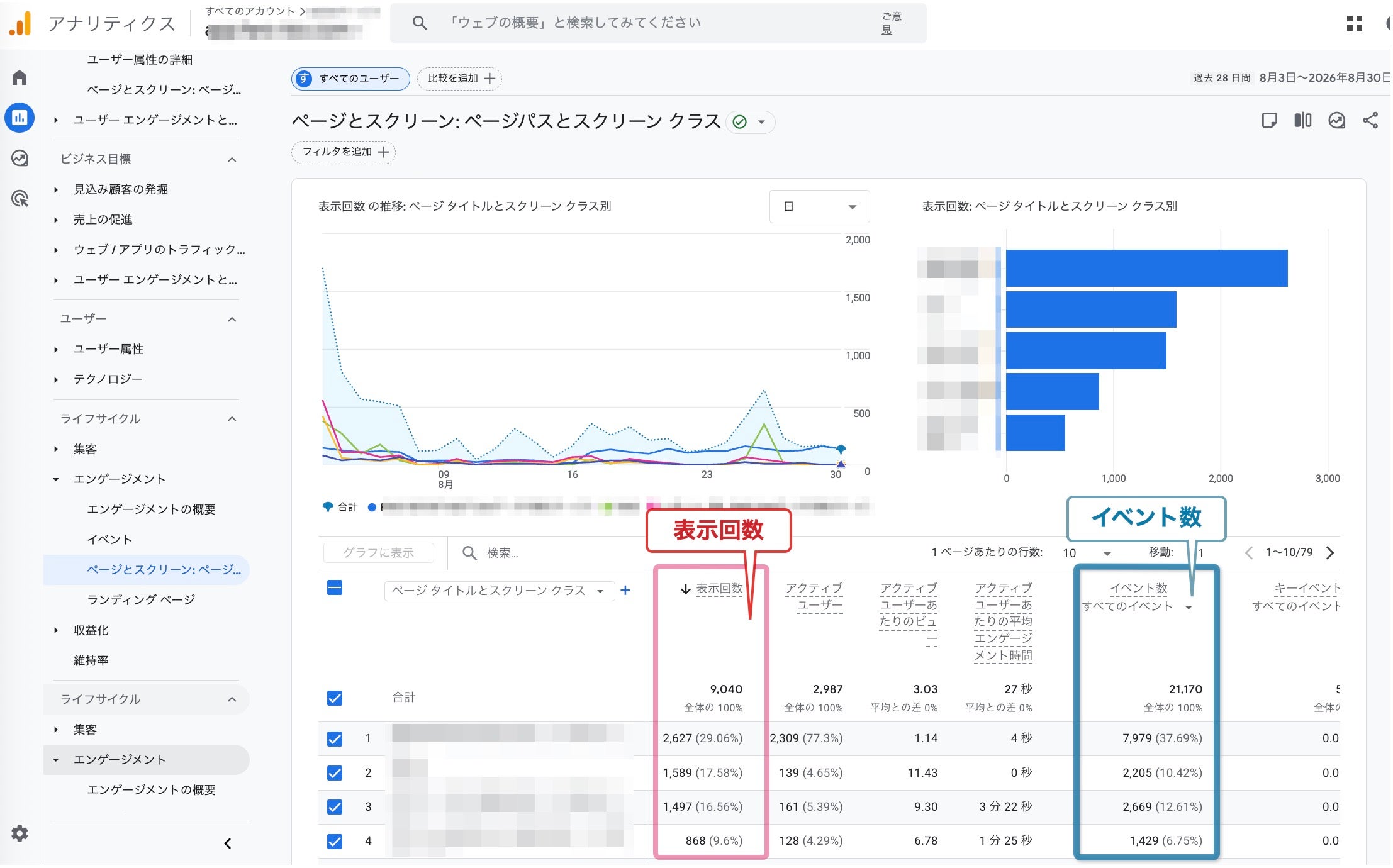Open ユーザー属性の詳細 report
Screen dimensions: 1393x868
click(x=140, y=60)
